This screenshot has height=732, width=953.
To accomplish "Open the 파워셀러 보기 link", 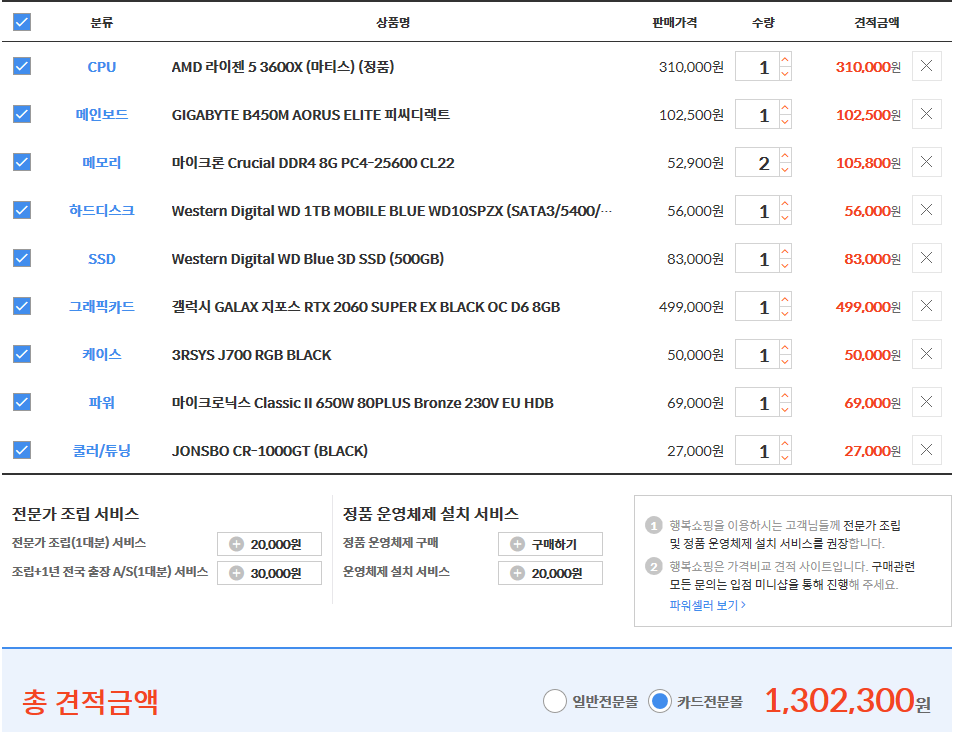I will click(707, 605).
